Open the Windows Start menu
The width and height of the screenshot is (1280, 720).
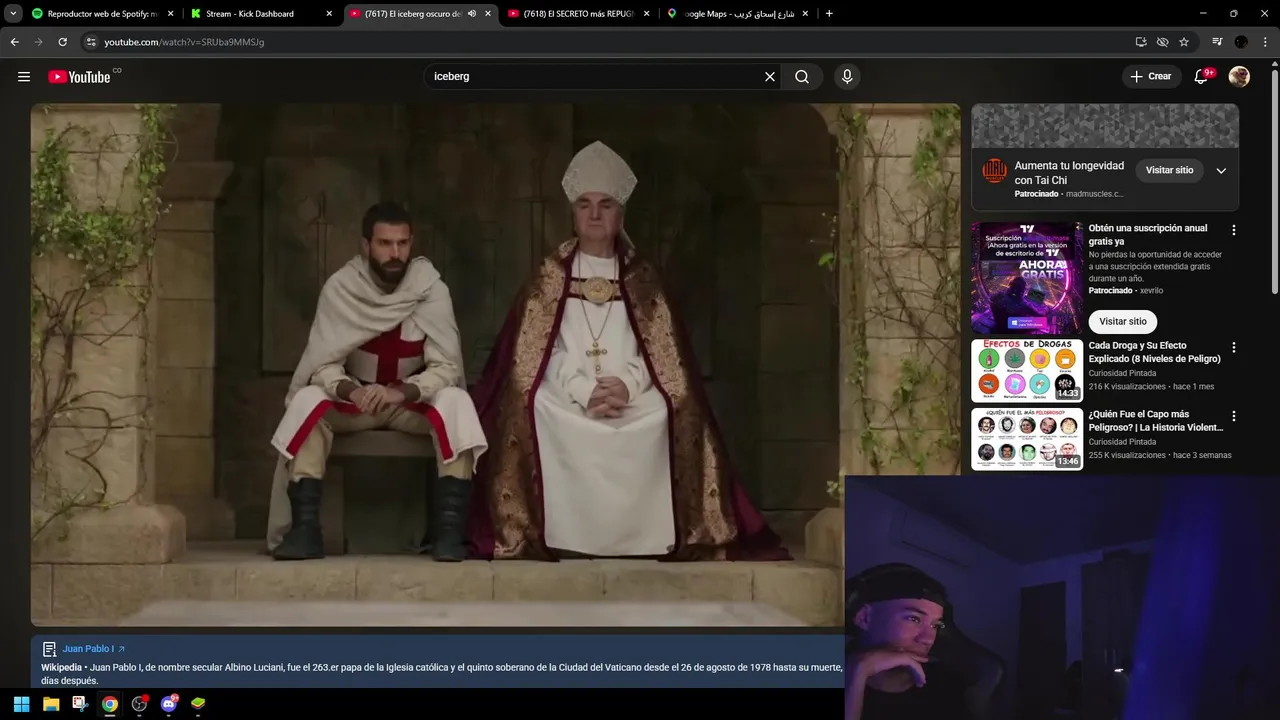(21, 704)
